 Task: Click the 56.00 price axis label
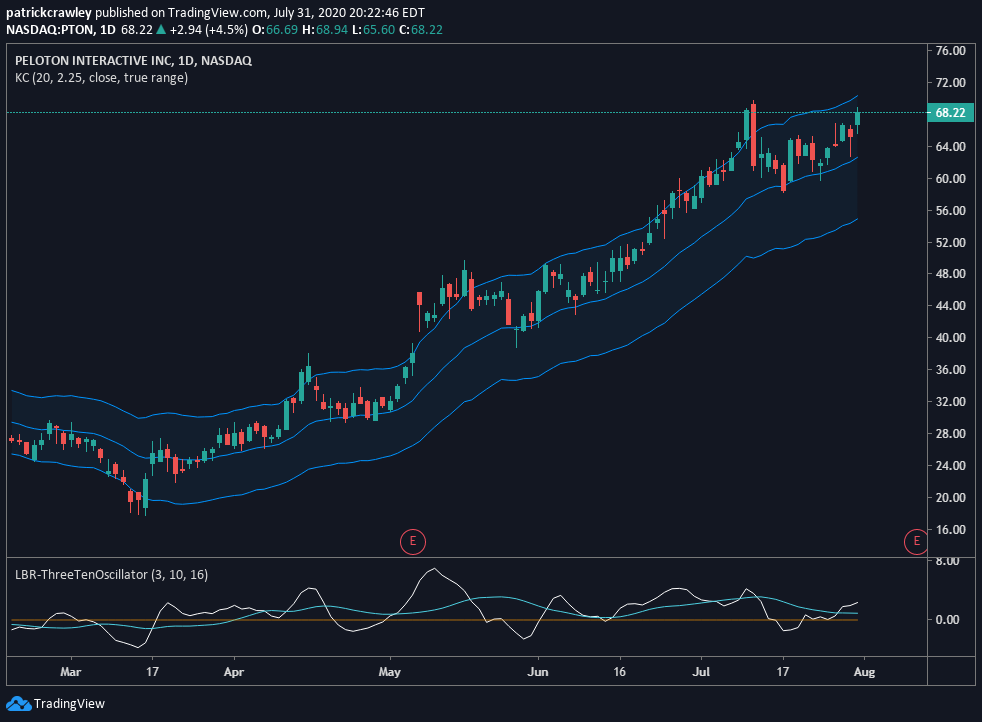(950, 210)
